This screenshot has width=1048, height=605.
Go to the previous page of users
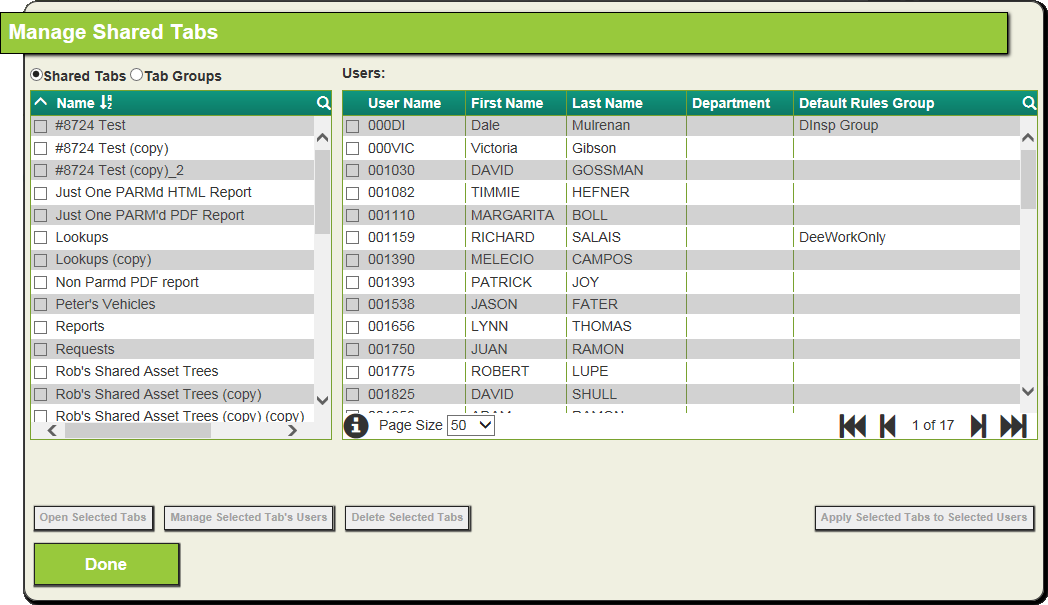click(x=888, y=426)
